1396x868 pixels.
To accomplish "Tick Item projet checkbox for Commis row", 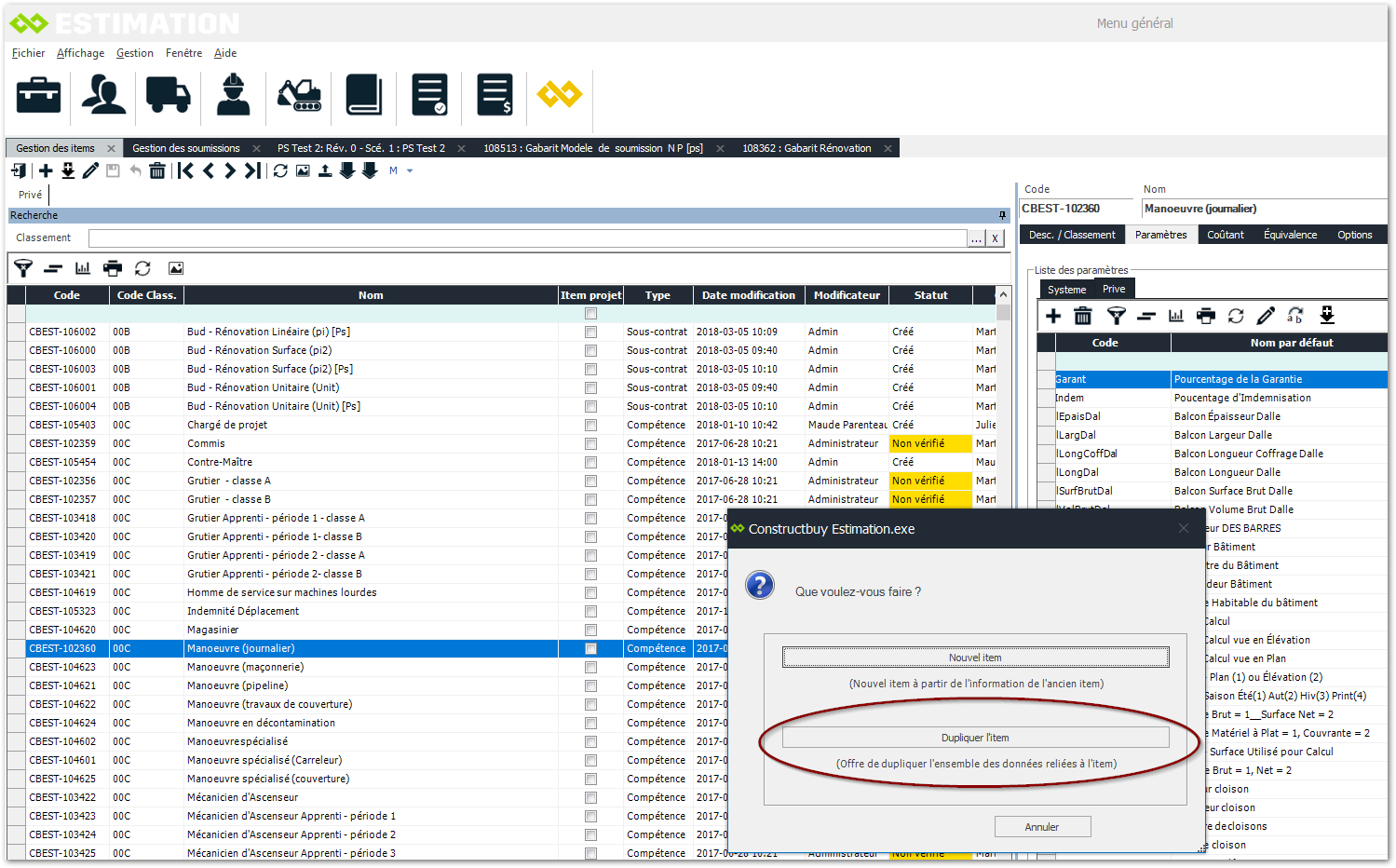I will (590, 443).
